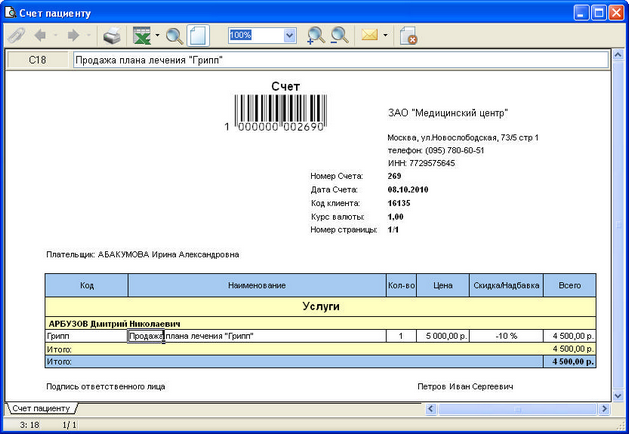The image size is (629, 434).
Task: Click the address line 'ул.Новослободская'
Action: pos(463,138)
